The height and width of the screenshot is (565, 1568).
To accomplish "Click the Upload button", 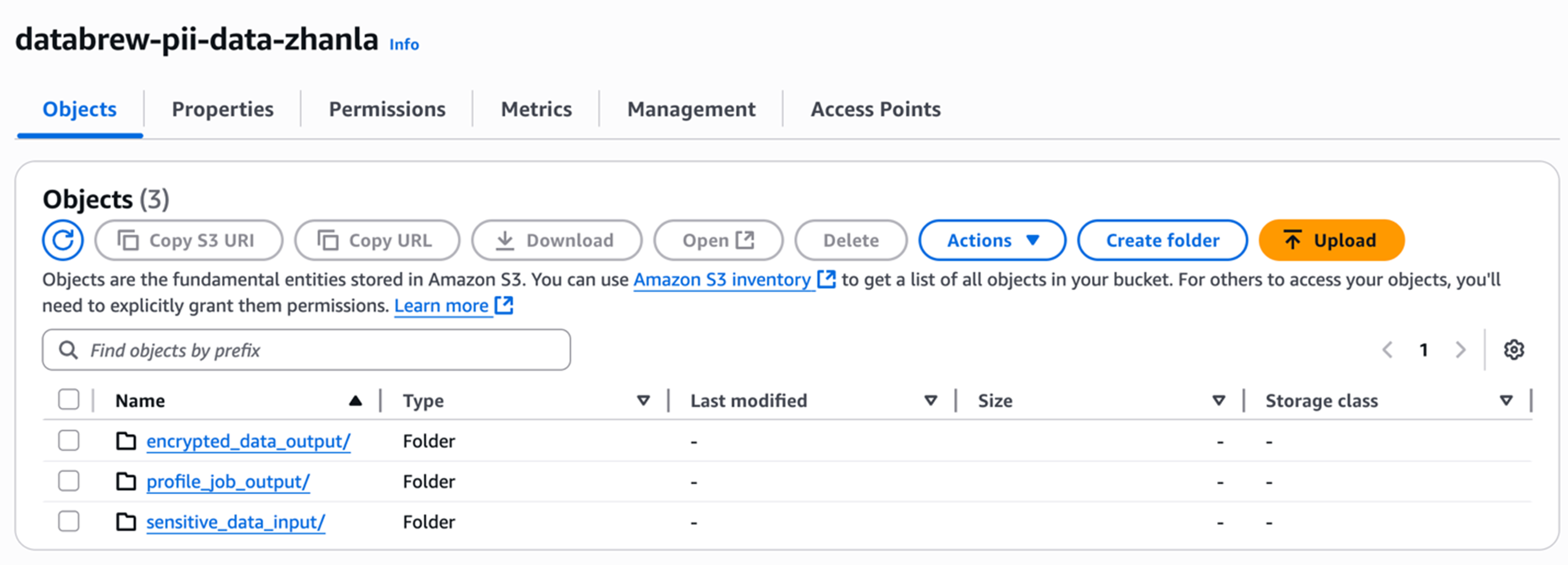I will click(1330, 240).
